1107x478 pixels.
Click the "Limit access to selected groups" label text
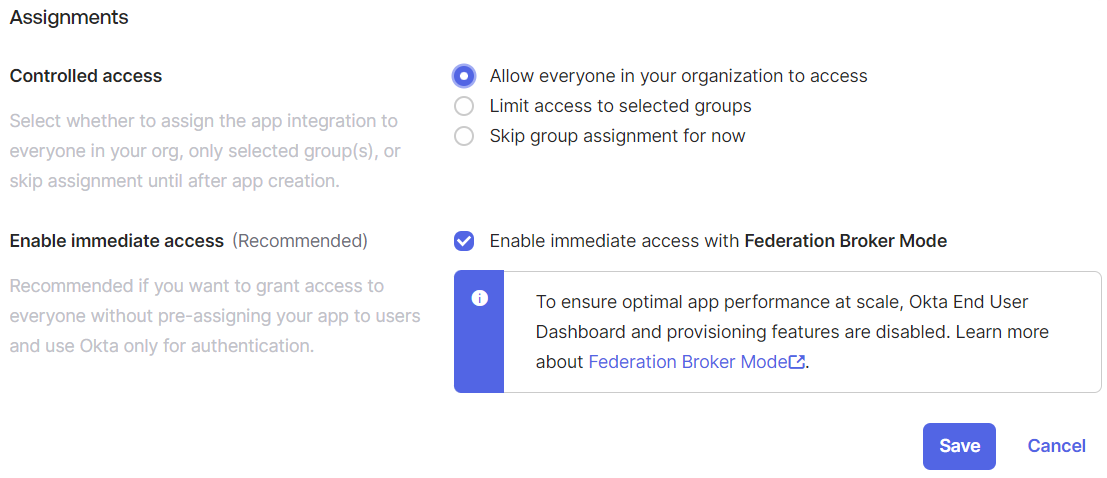pyautogui.click(x=621, y=106)
